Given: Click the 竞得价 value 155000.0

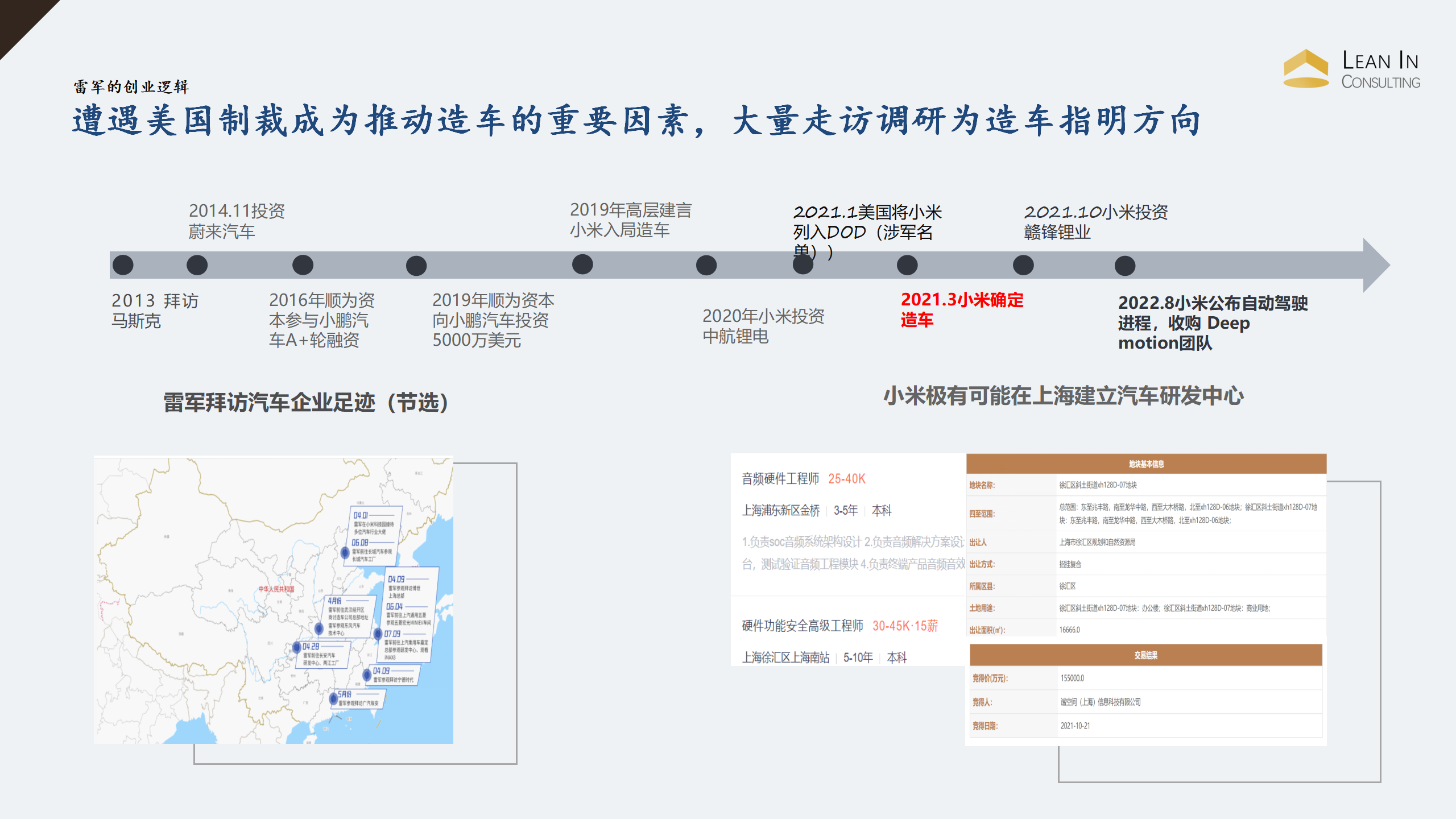Looking at the screenshot, I should point(1072,678).
